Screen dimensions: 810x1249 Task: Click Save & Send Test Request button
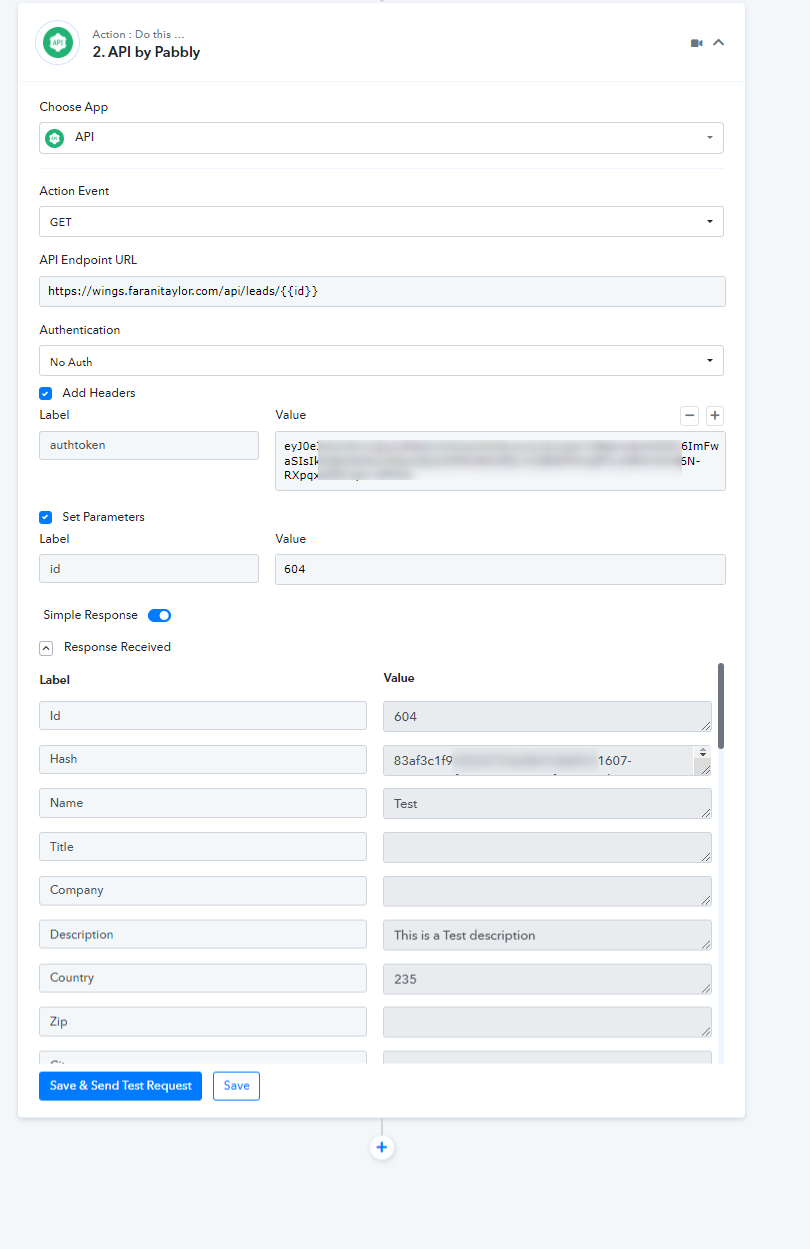click(120, 1086)
